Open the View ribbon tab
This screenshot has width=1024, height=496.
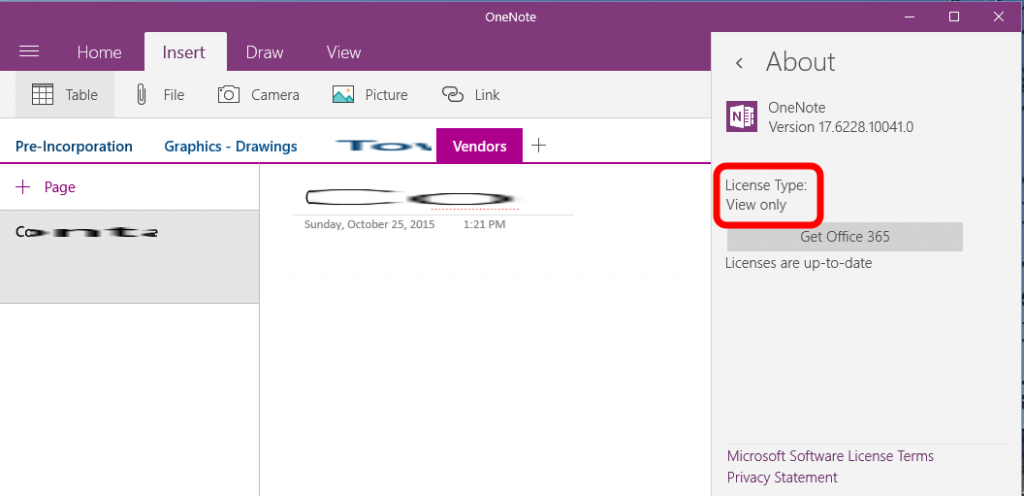tap(343, 53)
